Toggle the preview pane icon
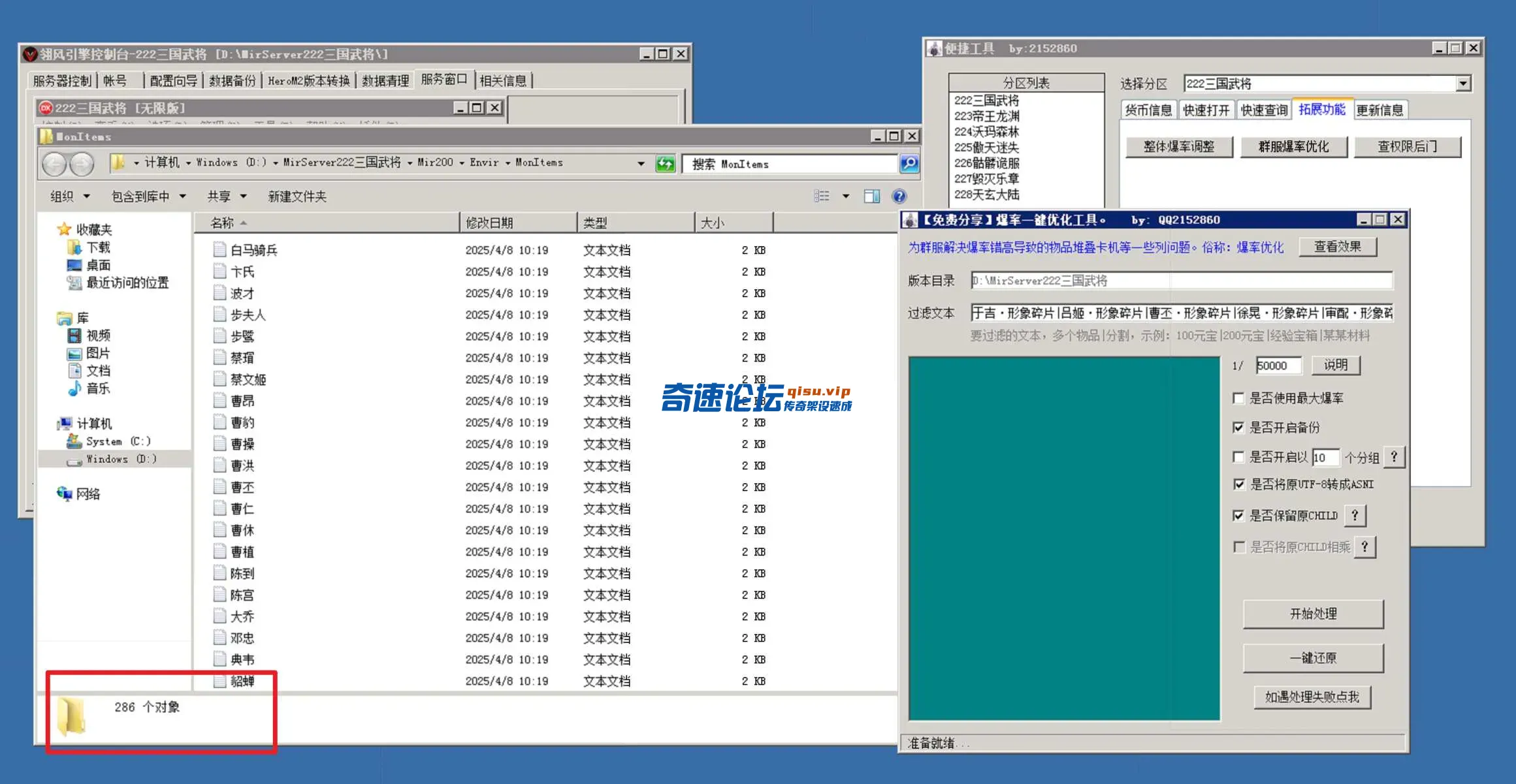 point(872,196)
